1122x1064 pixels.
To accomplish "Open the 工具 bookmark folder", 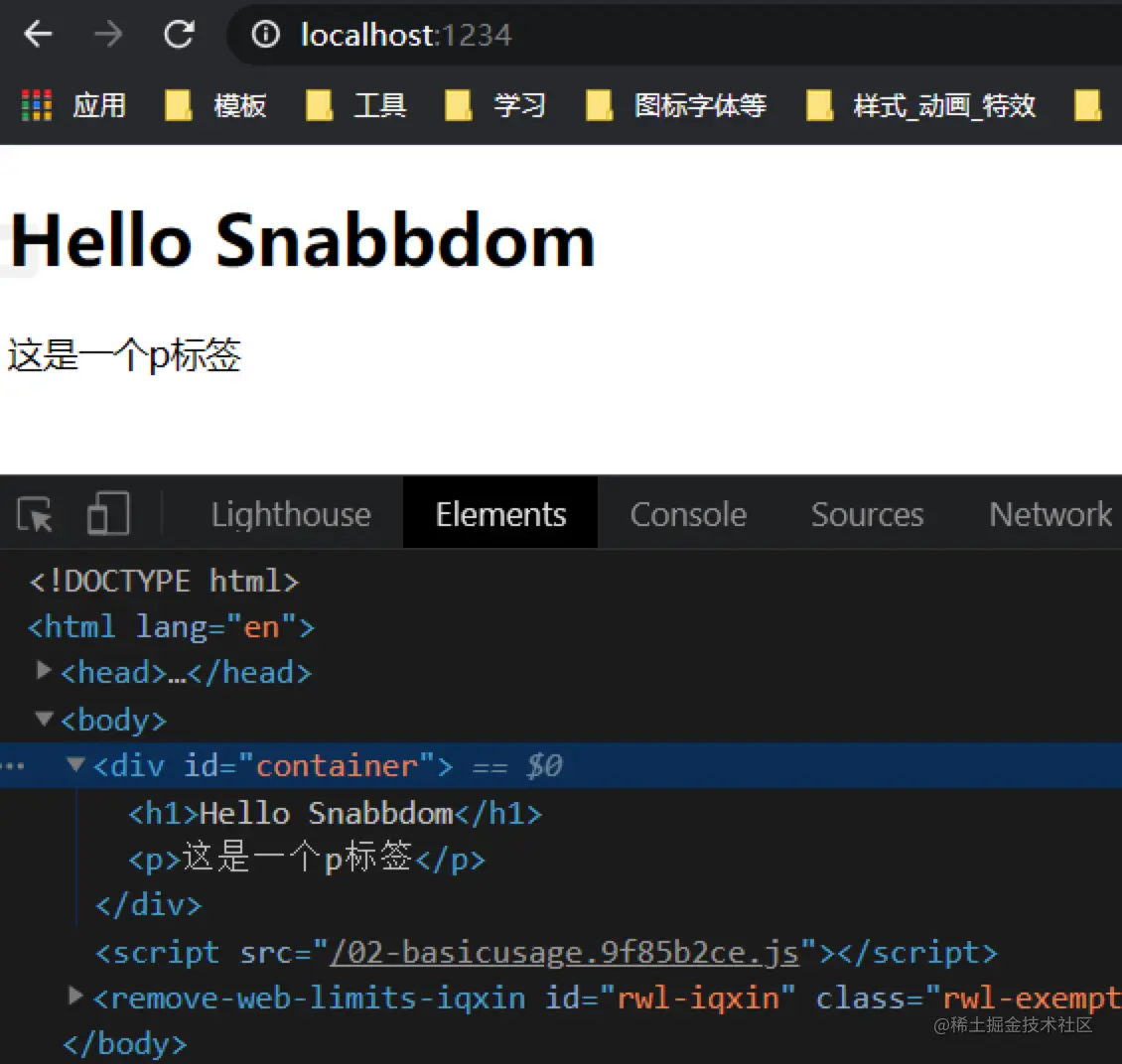I will pos(355,105).
